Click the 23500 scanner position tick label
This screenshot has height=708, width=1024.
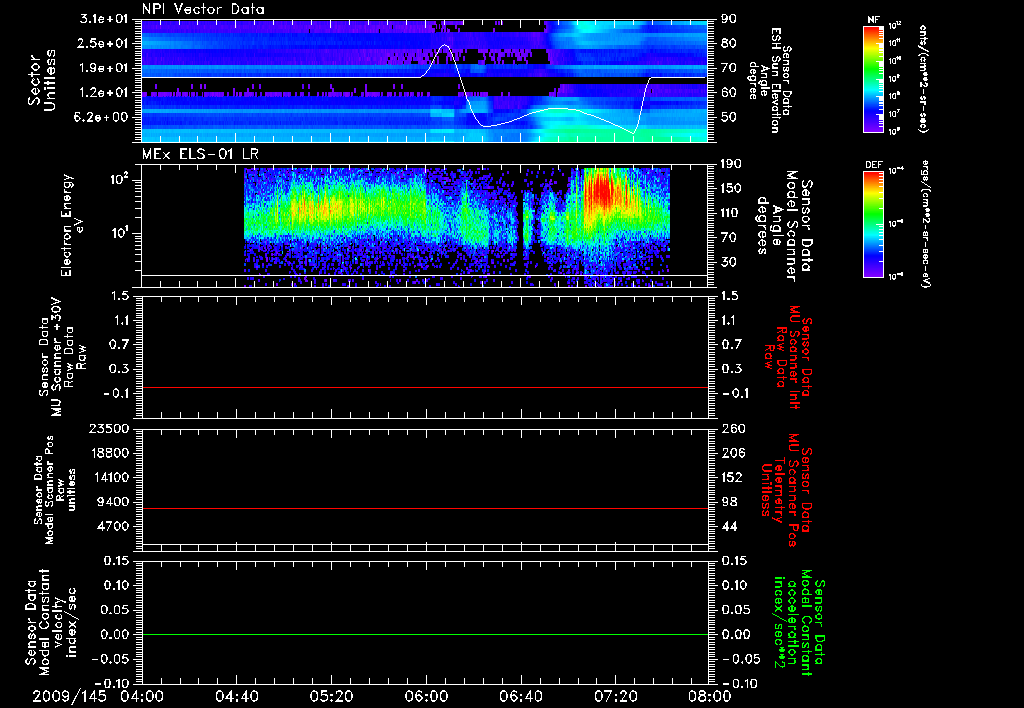pyautogui.click(x=110, y=428)
